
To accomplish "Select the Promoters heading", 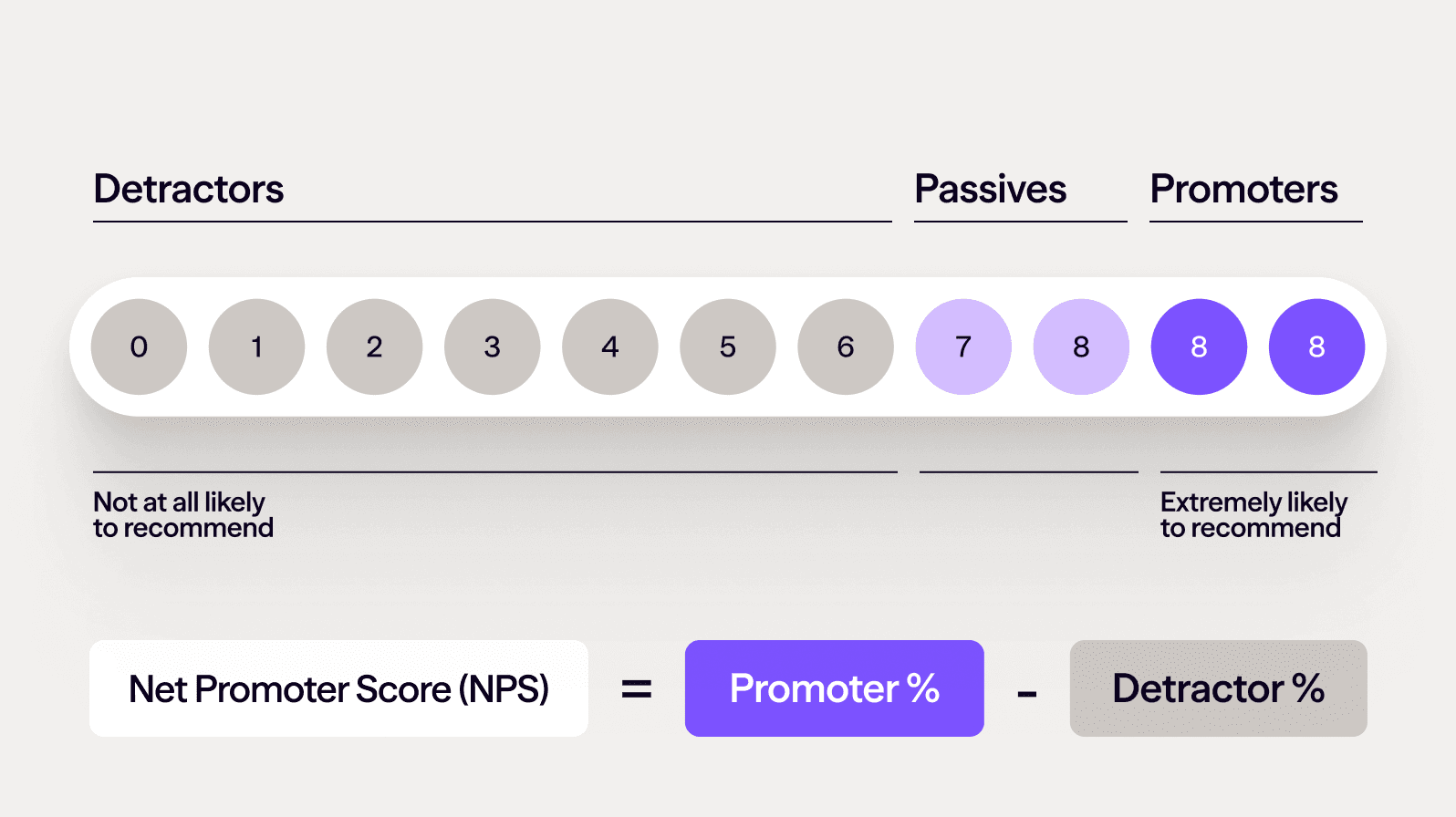I will click(1243, 190).
